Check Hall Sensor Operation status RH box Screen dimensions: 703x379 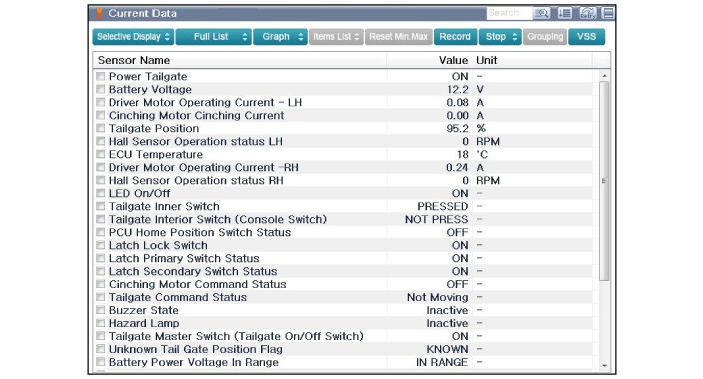pos(100,180)
